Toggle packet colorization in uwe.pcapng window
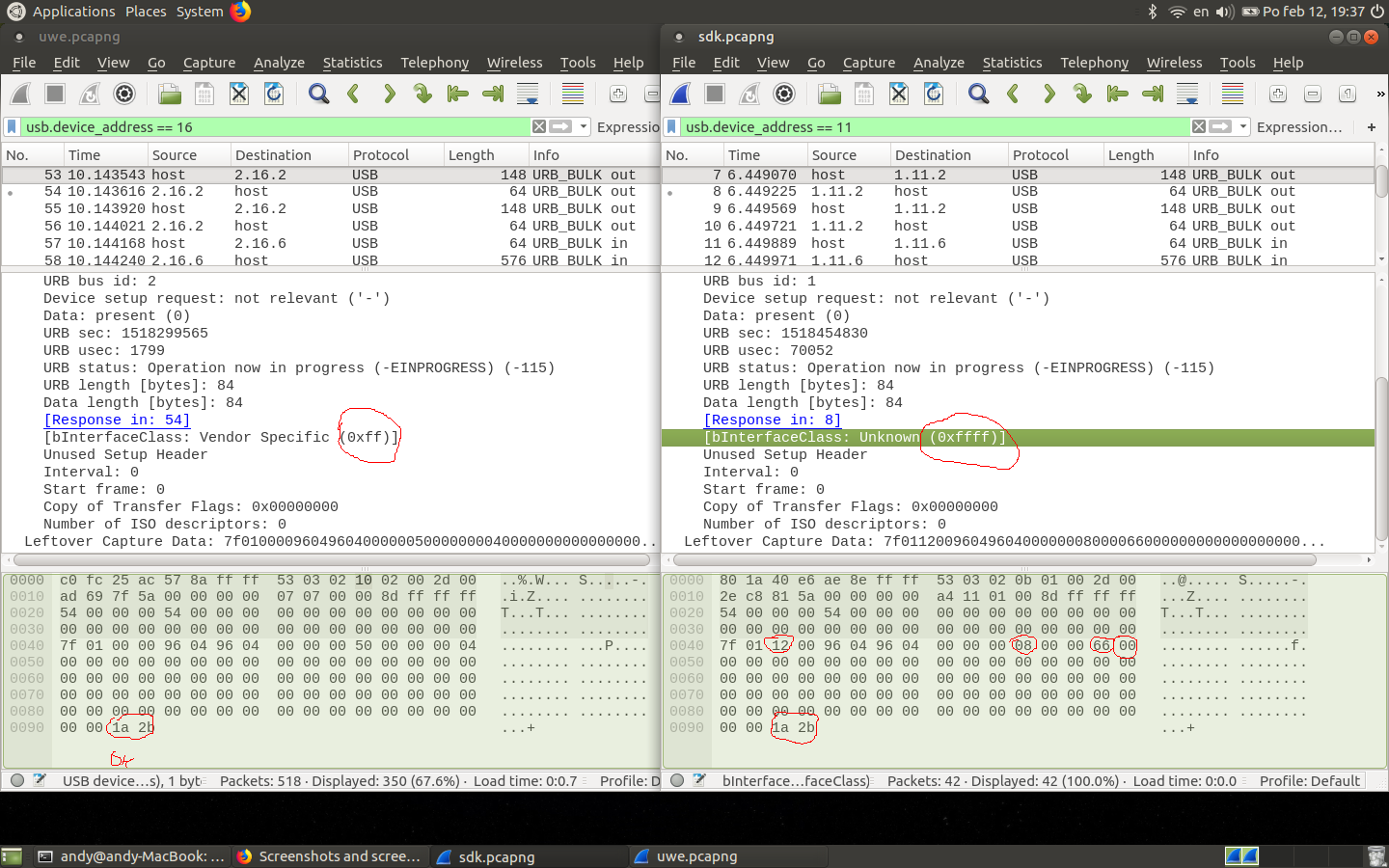This screenshot has height=868, width=1389. [573, 94]
